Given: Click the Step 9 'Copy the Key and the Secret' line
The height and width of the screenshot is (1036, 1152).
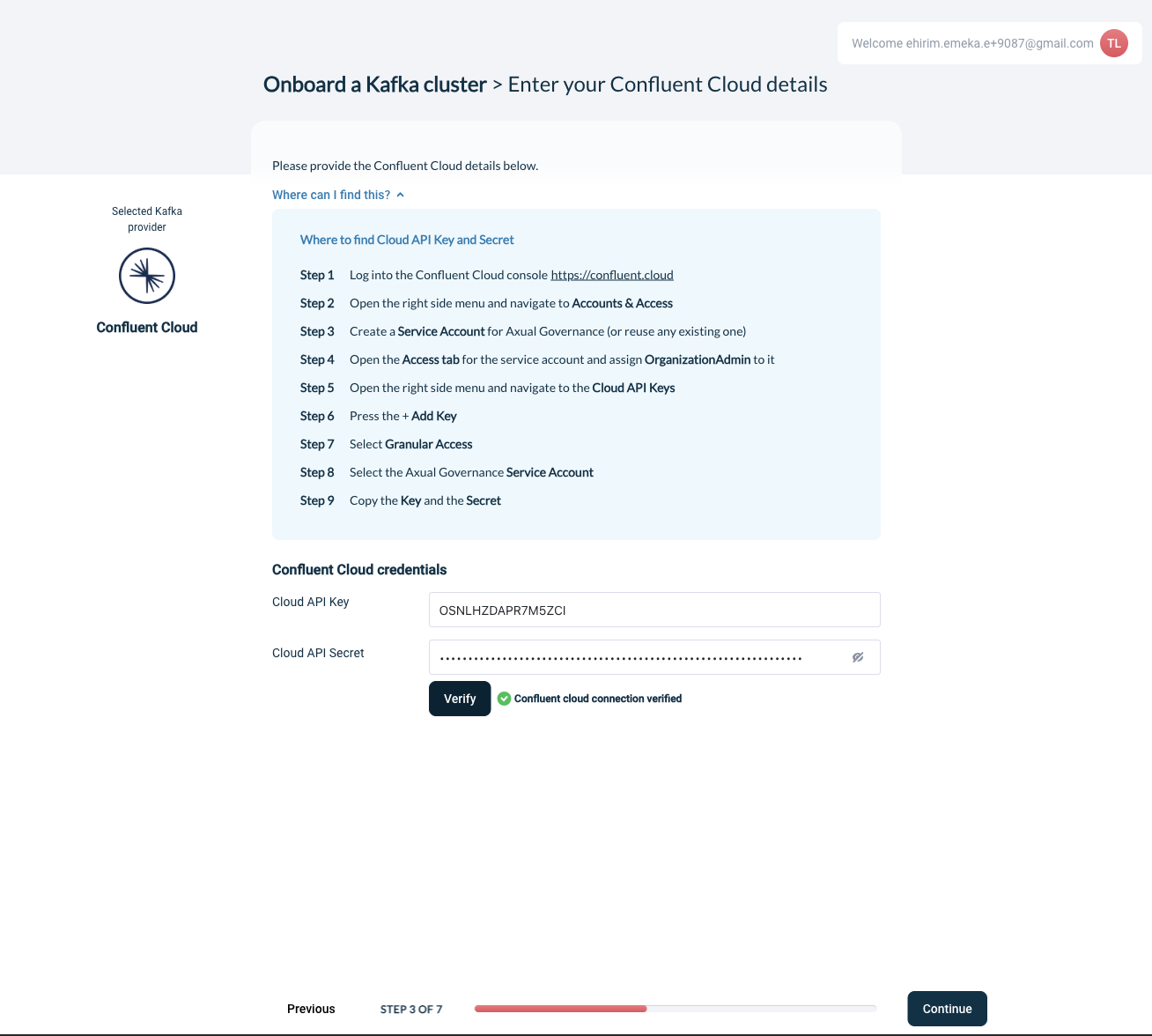Looking at the screenshot, I should (425, 500).
